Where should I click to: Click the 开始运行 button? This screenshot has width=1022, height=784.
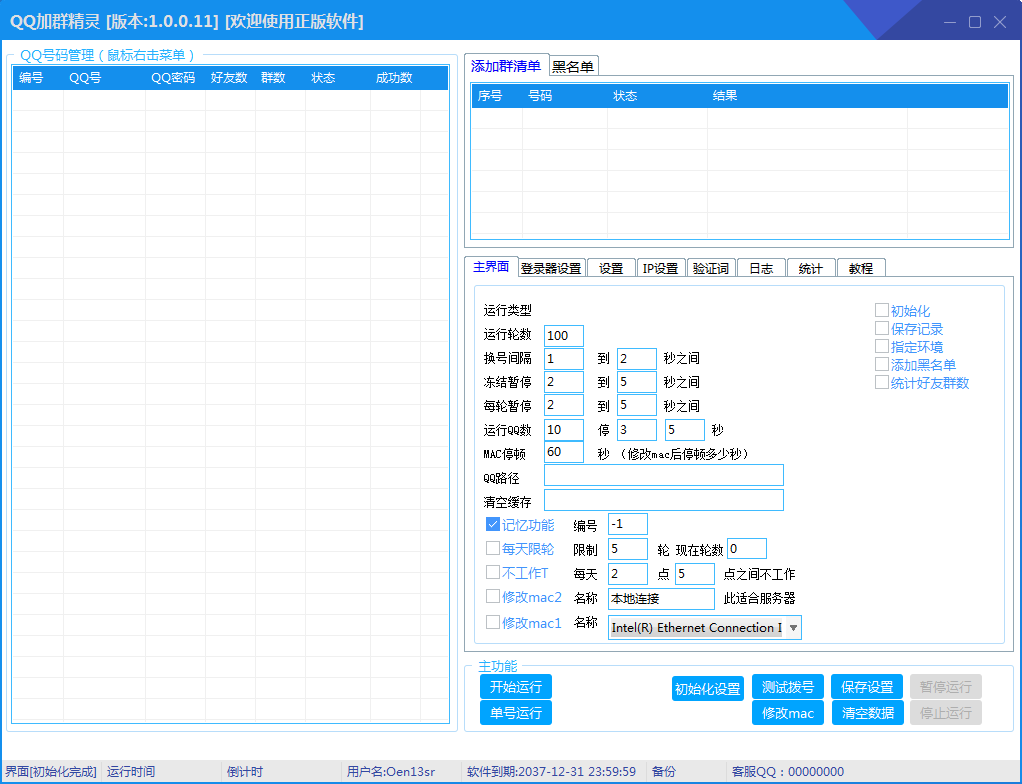coord(516,687)
